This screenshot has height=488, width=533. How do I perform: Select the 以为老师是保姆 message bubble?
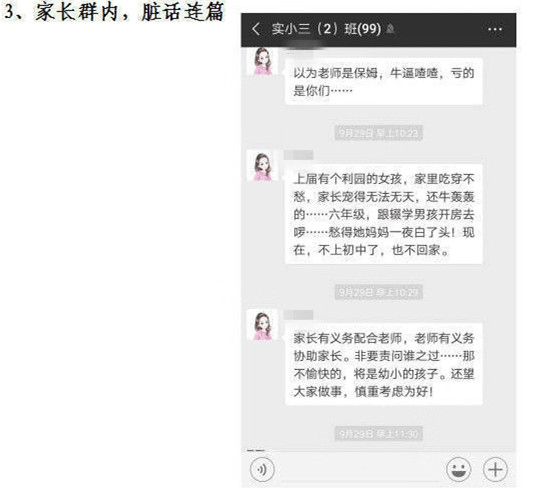pos(383,82)
